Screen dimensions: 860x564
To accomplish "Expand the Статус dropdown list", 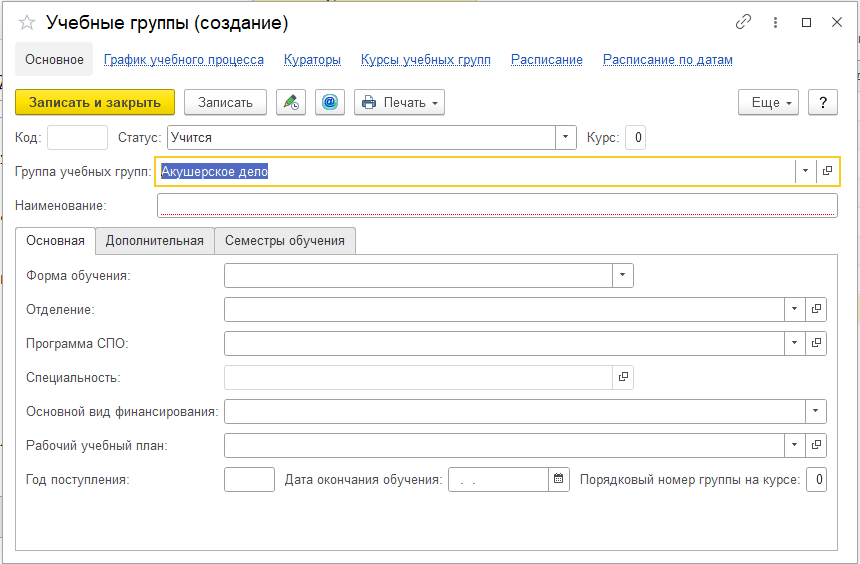I will tap(566, 137).
